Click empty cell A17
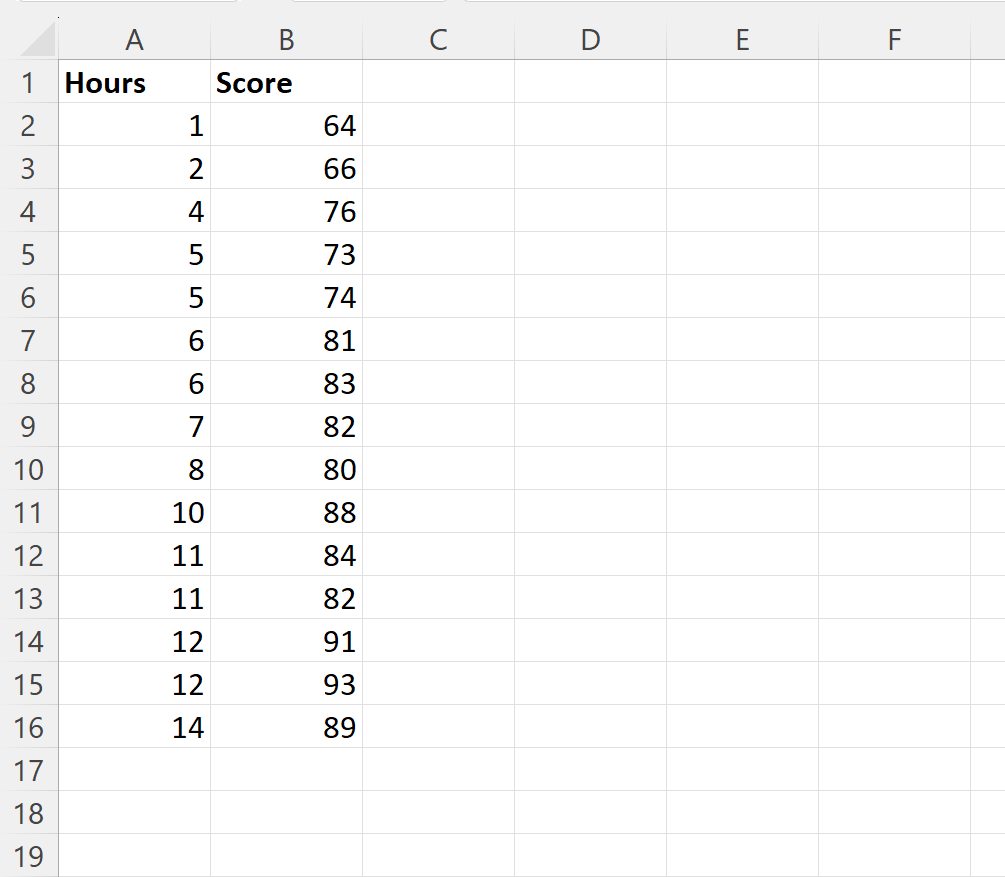This screenshot has width=1005, height=877. pos(135,769)
